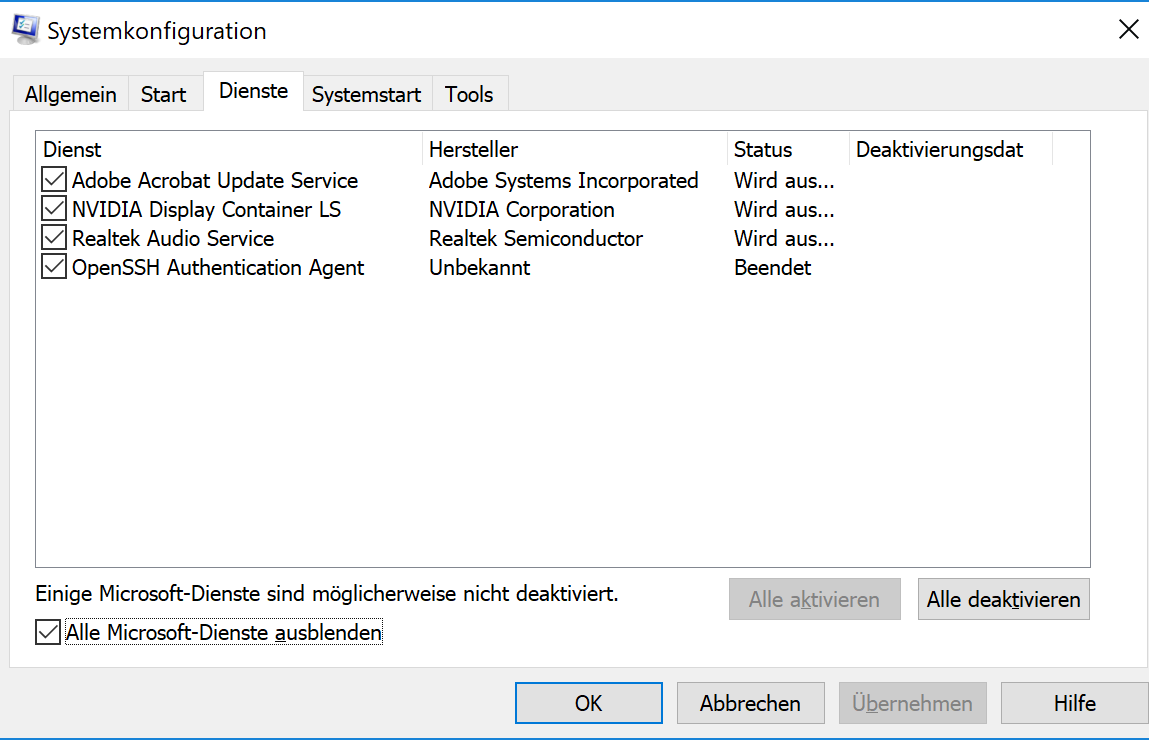Uncheck NVIDIA Display Container LS checkbox

point(53,208)
